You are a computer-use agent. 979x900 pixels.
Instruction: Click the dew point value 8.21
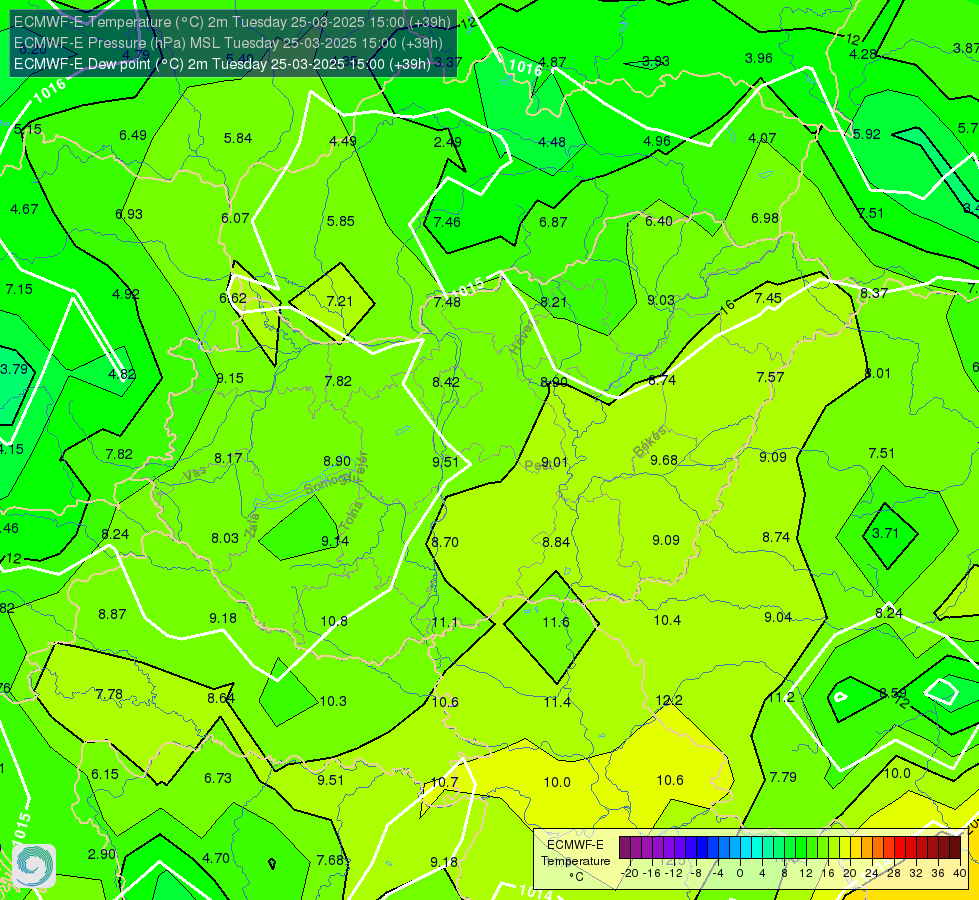click(553, 302)
